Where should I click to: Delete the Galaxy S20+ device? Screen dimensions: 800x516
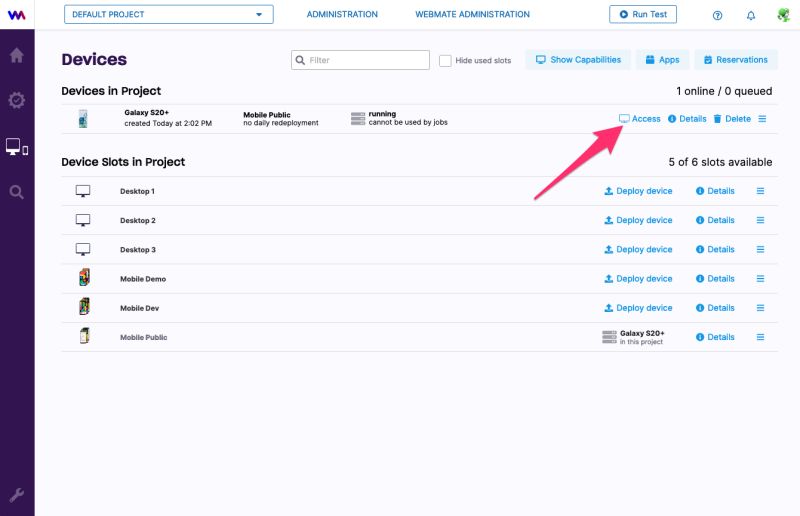(x=732, y=119)
